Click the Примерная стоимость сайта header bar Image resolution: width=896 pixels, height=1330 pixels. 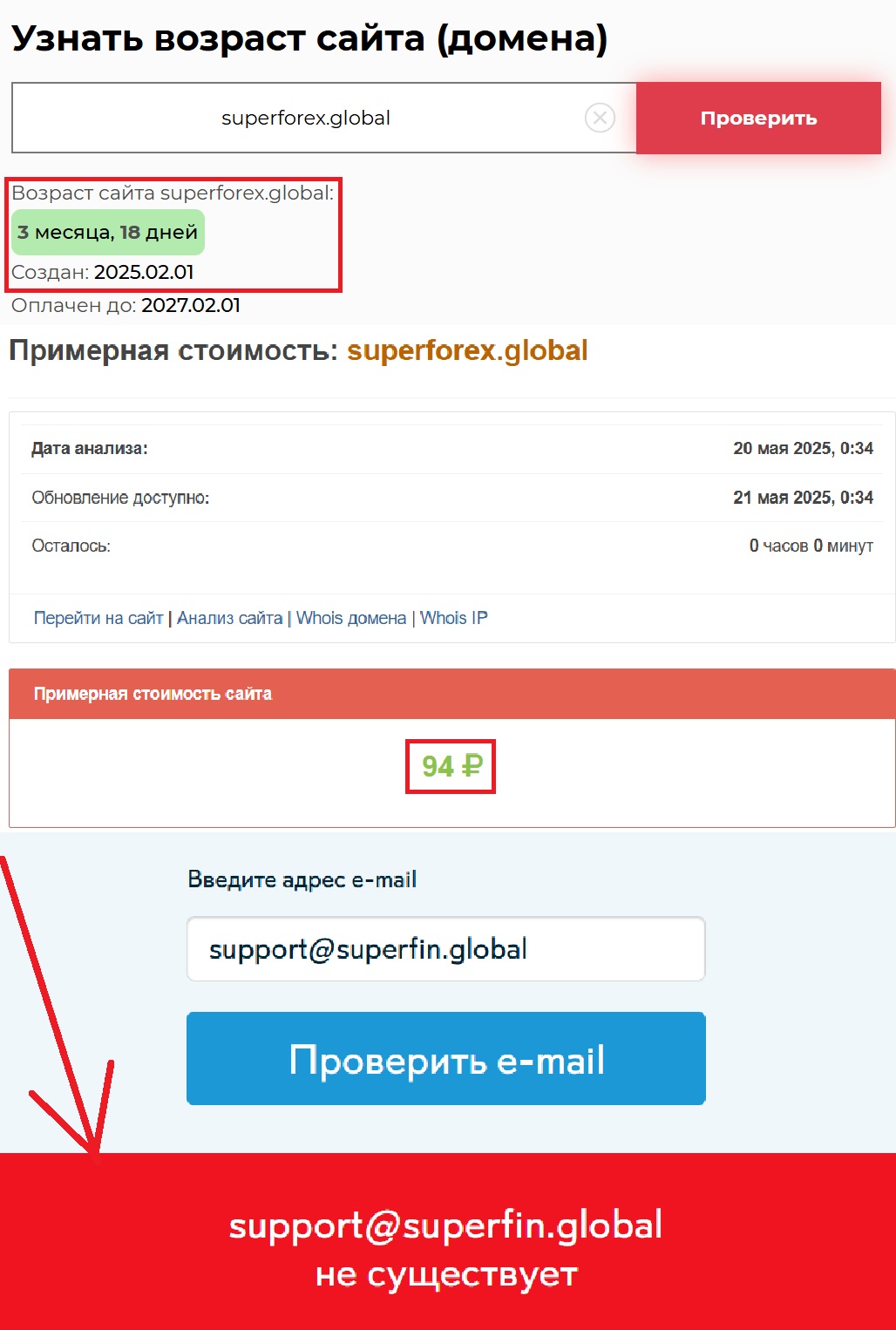(x=452, y=694)
